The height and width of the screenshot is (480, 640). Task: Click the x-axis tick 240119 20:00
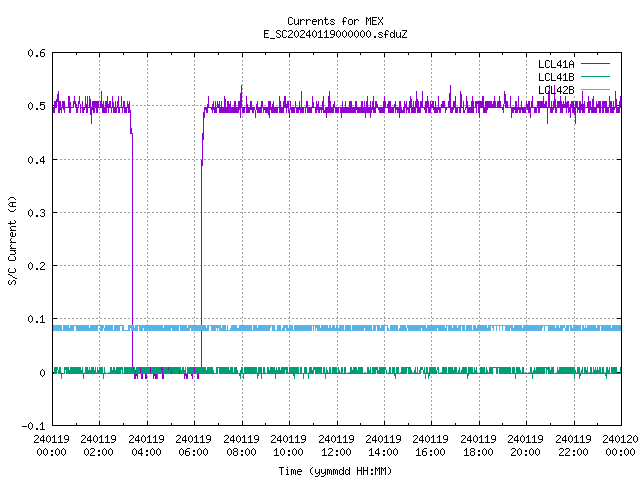pyautogui.click(x=525, y=446)
